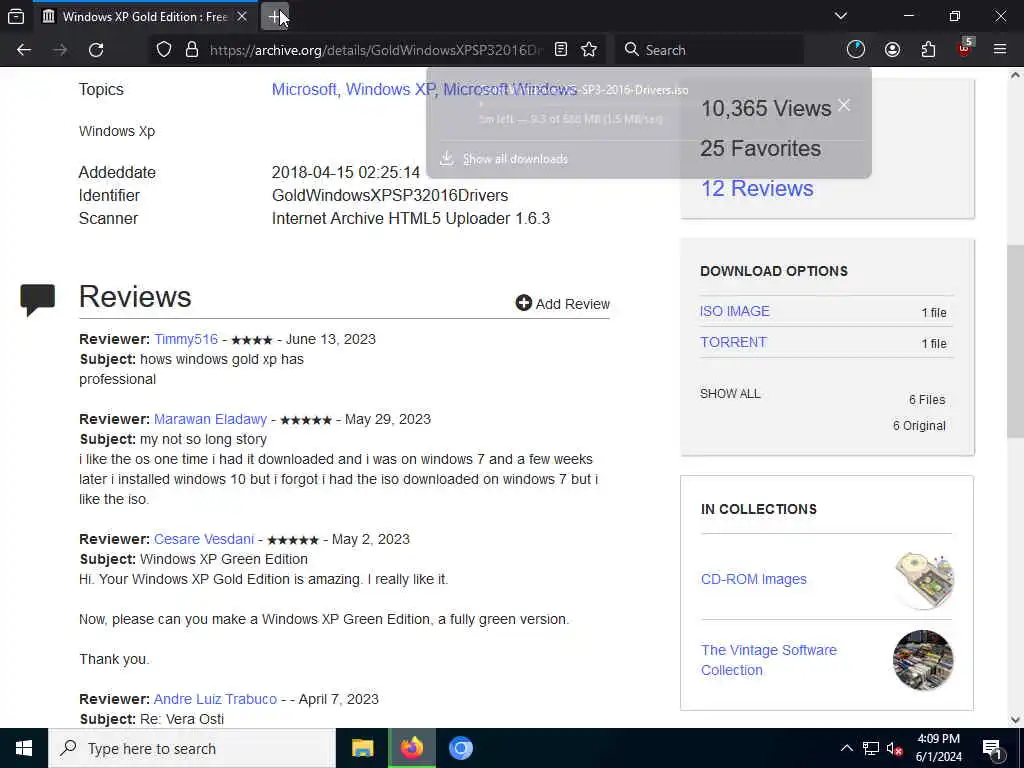Open reviewer Marawan Eladawy profile
1024x768 pixels.
[210, 419]
